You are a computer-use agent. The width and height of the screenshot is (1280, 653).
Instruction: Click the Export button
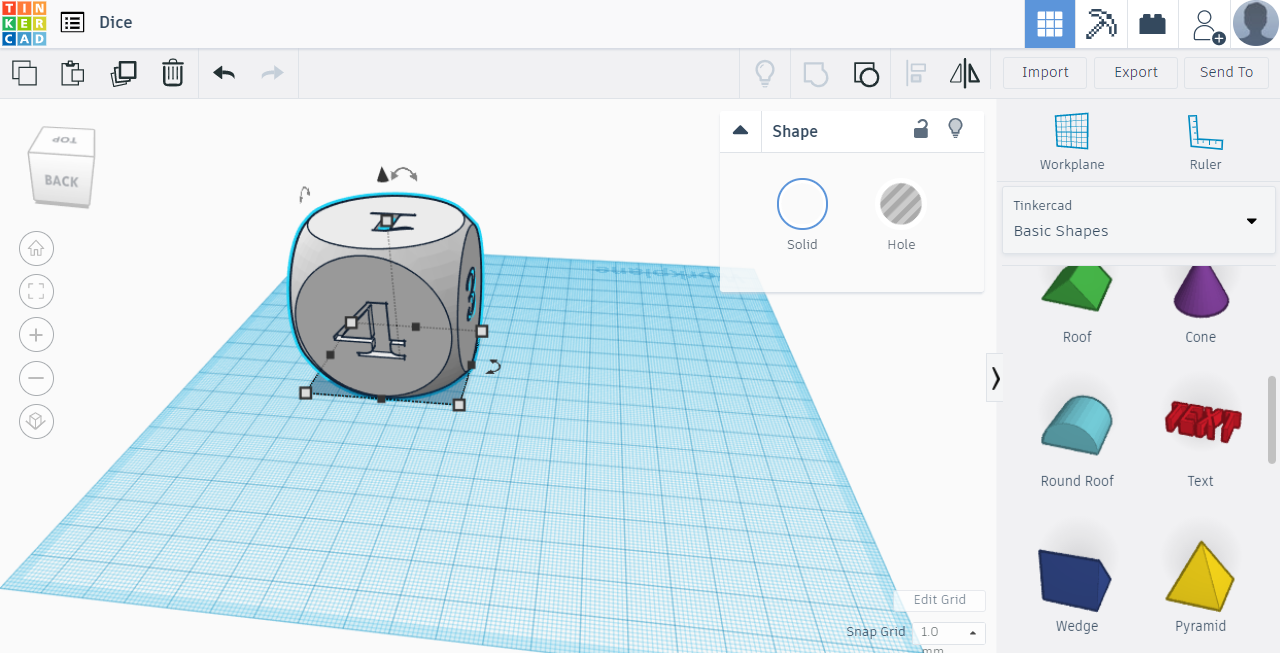1136,72
